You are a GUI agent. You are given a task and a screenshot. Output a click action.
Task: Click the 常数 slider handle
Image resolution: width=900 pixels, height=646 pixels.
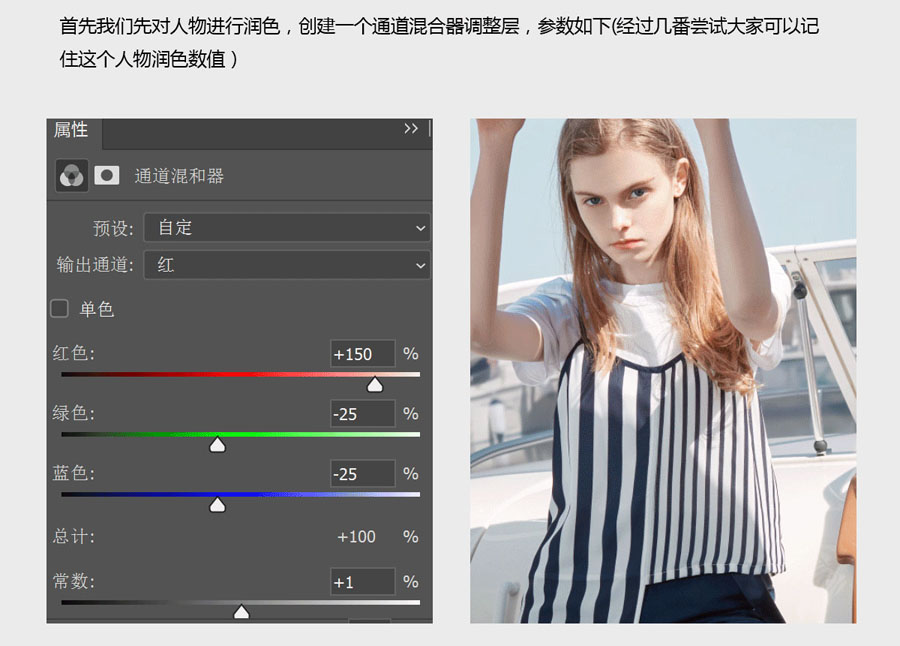coord(242,612)
